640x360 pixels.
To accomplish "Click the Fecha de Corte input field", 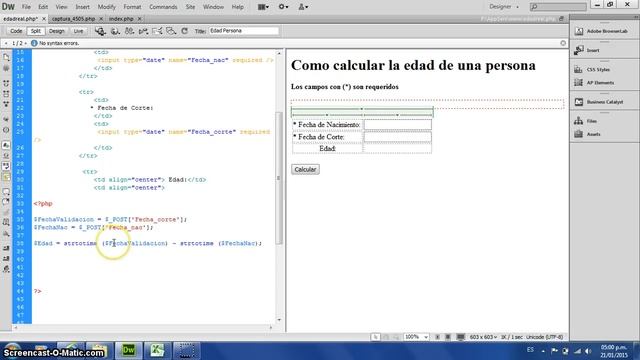I will [398, 137].
